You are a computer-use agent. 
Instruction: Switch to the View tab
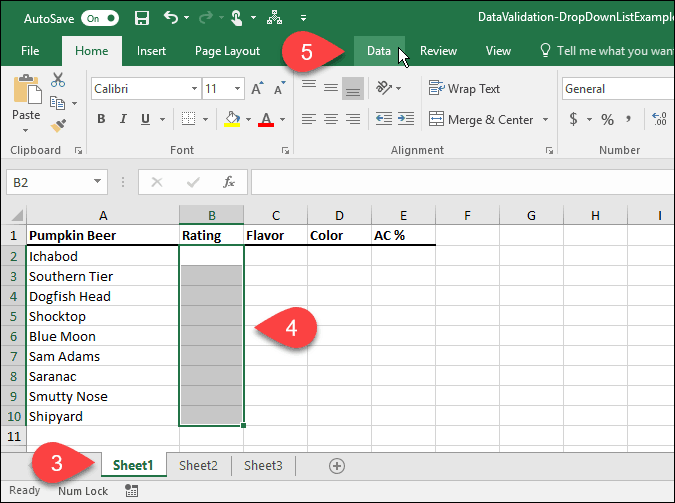coord(498,51)
